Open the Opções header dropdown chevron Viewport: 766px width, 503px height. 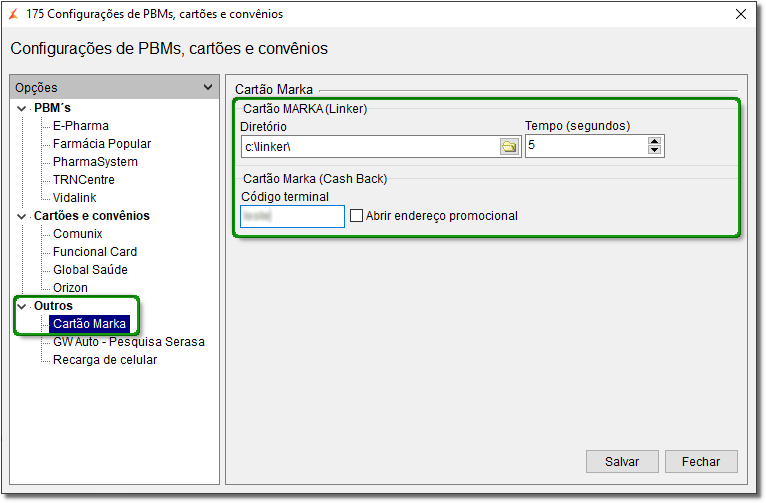pos(208,87)
